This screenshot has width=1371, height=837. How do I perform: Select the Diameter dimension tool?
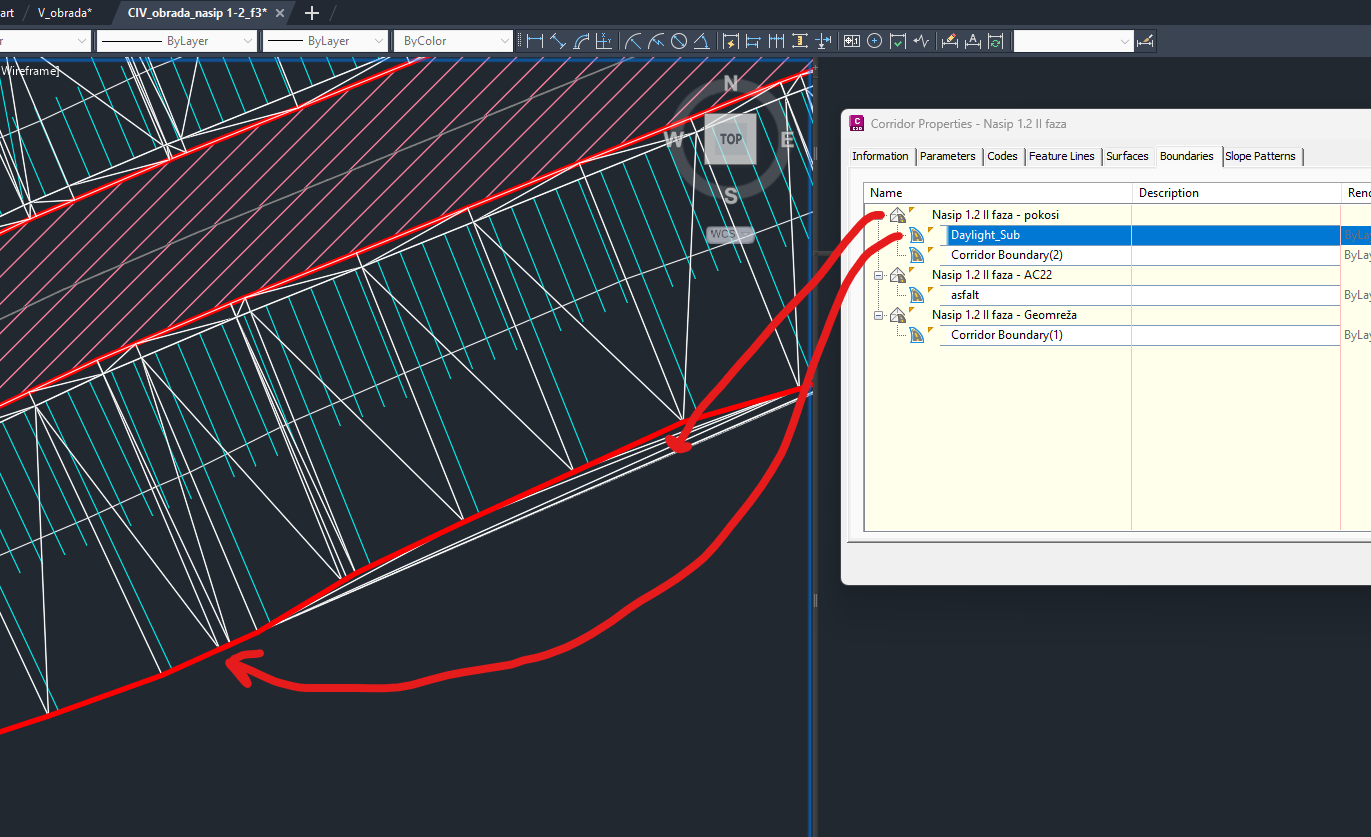679,41
